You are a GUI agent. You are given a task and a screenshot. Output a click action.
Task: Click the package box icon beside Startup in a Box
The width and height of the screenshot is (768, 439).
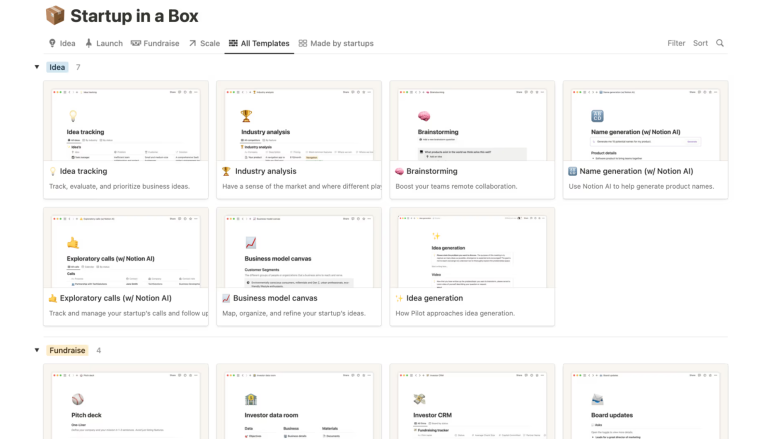55,16
